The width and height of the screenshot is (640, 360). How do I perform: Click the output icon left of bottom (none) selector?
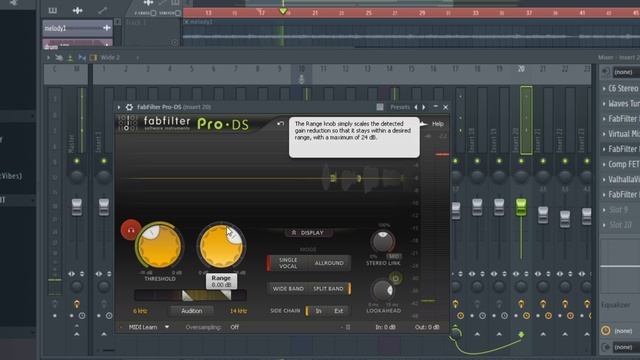(606, 347)
